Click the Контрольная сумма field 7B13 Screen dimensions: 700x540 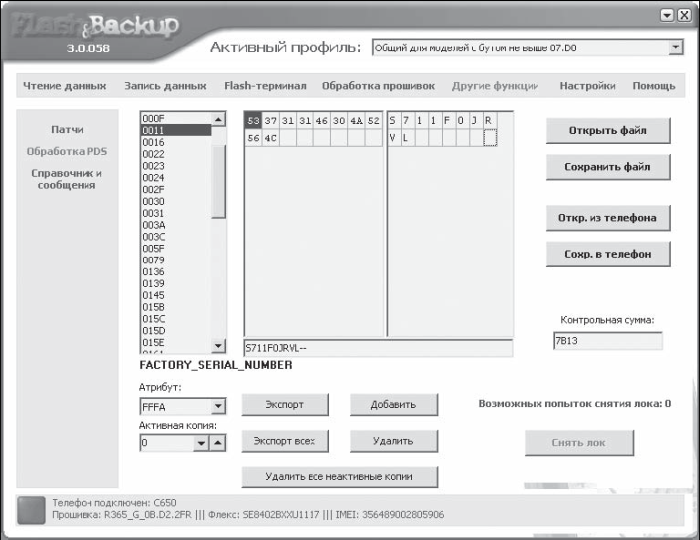click(x=608, y=341)
